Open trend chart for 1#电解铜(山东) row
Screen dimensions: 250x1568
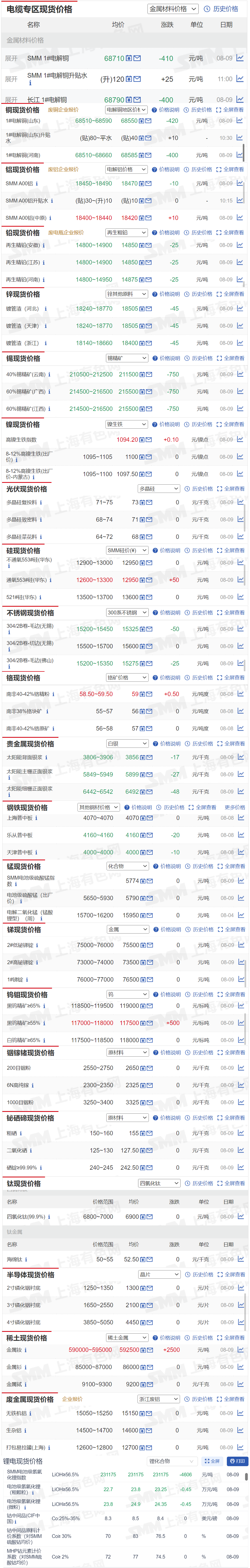[240, 121]
